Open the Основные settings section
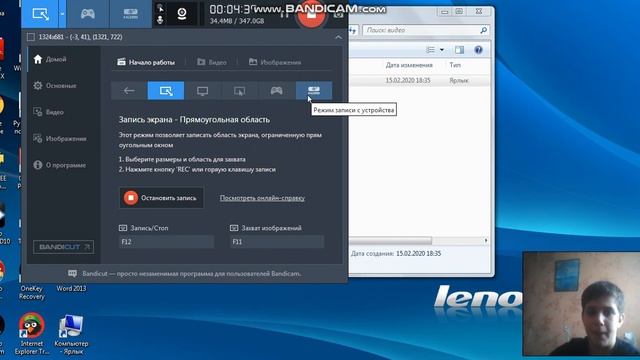The height and width of the screenshot is (360, 640). click(55, 86)
